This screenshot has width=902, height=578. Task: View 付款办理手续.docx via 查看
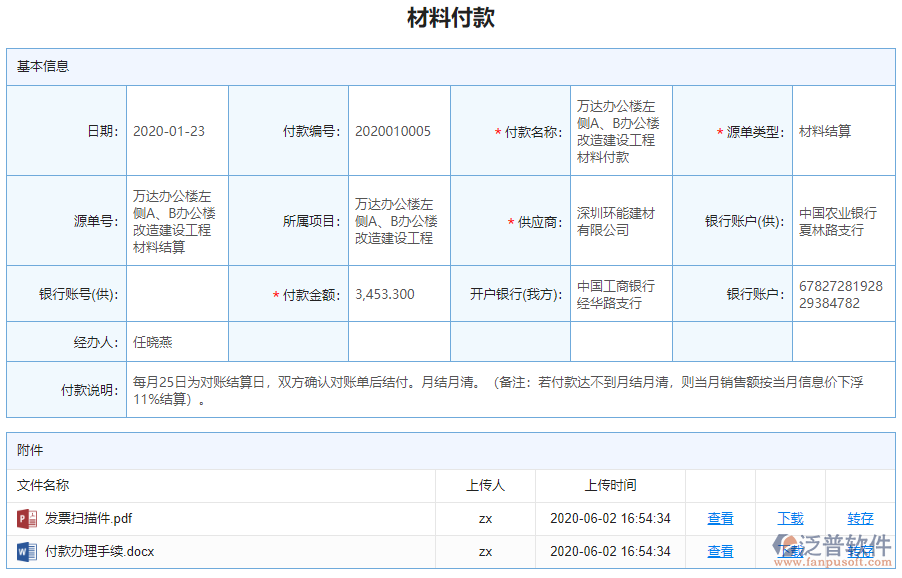(x=720, y=551)
